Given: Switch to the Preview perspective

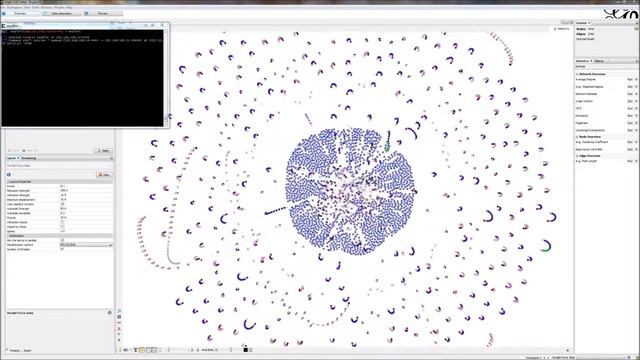Looking at the screenshot, I should point(103,13).
